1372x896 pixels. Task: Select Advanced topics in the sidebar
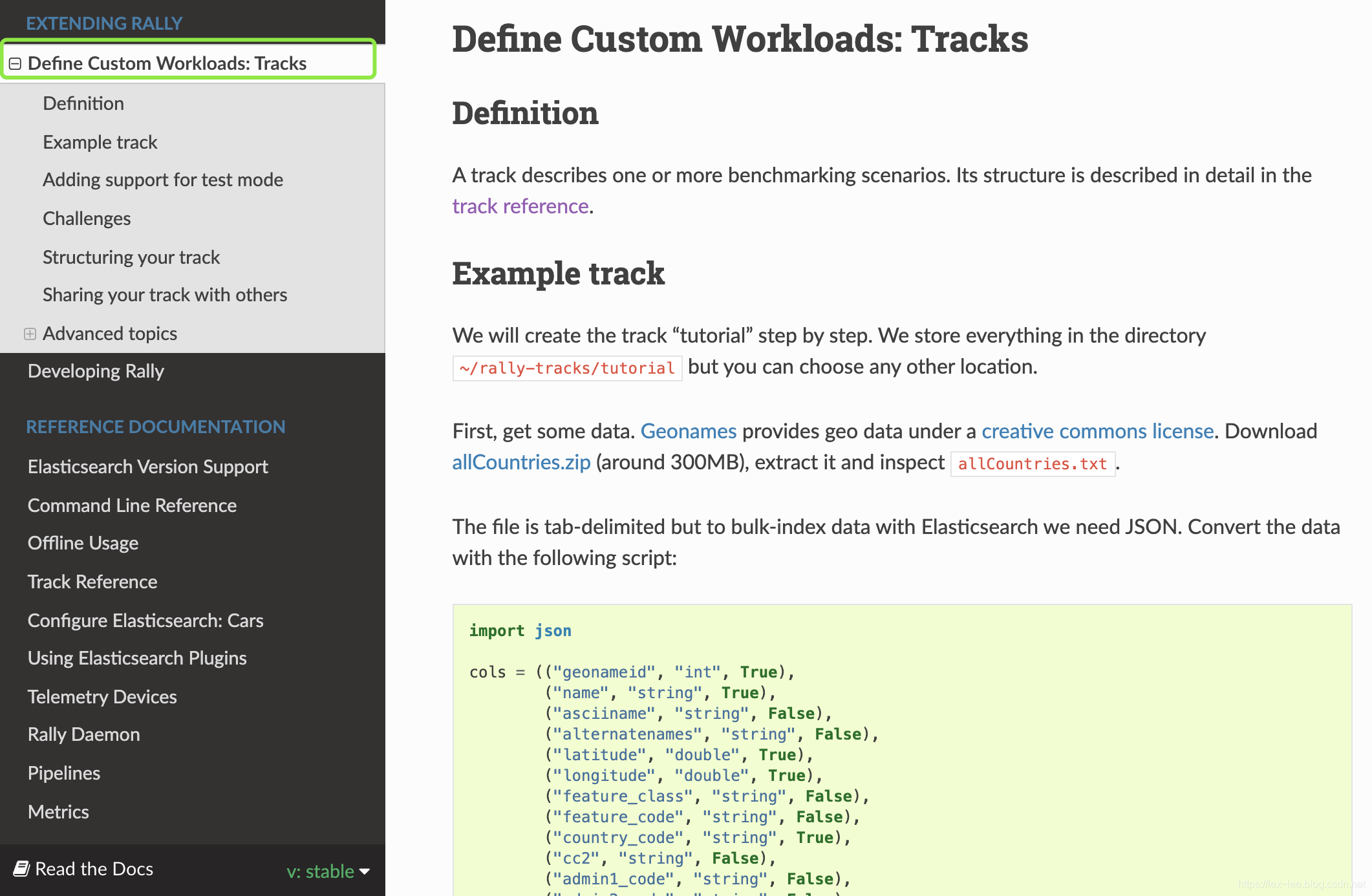click(110, 334)
